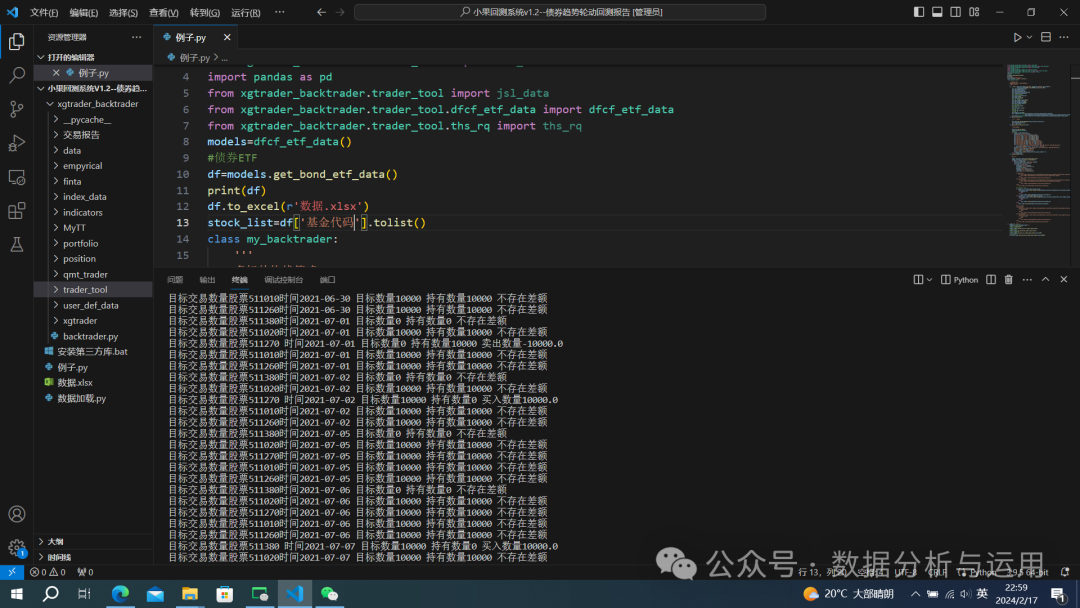This screenshot has height=608, width=1080.
Task: Switch to the 调试控制台 panel tab
Action: (x=283, y=280)
